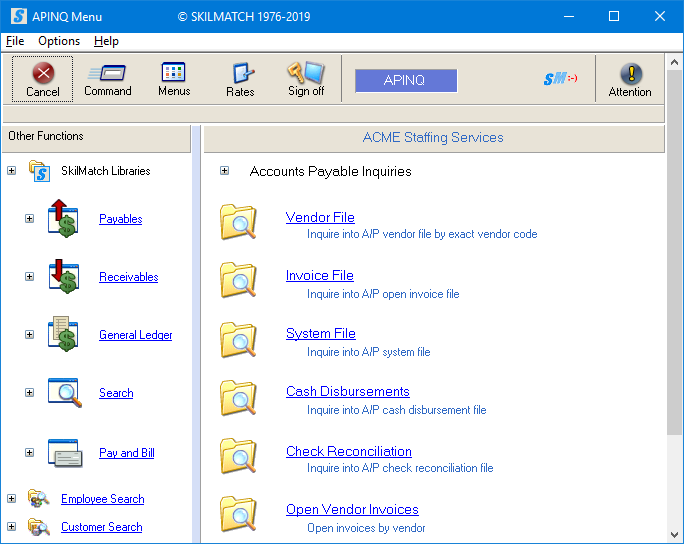Image resolution: width=684 pixels, height=544 pixels.
Task: Click the Payables dollar icon
Action: click(63, 219)
